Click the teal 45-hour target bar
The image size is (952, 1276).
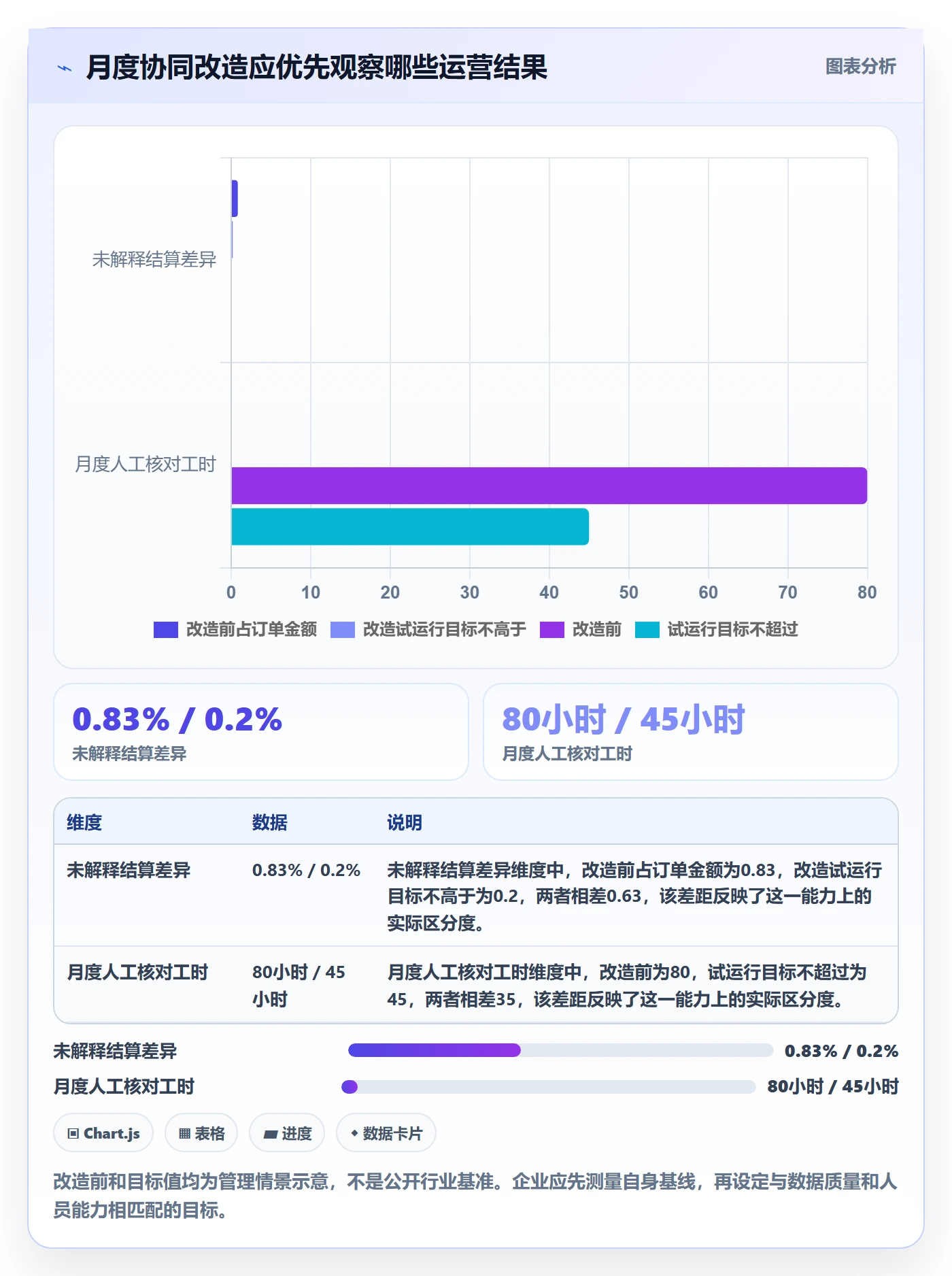point(410,526)
